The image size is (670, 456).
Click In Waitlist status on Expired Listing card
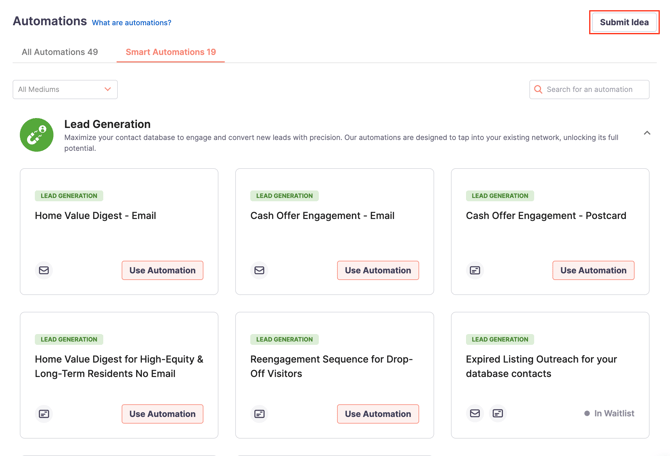coord(609,413)
